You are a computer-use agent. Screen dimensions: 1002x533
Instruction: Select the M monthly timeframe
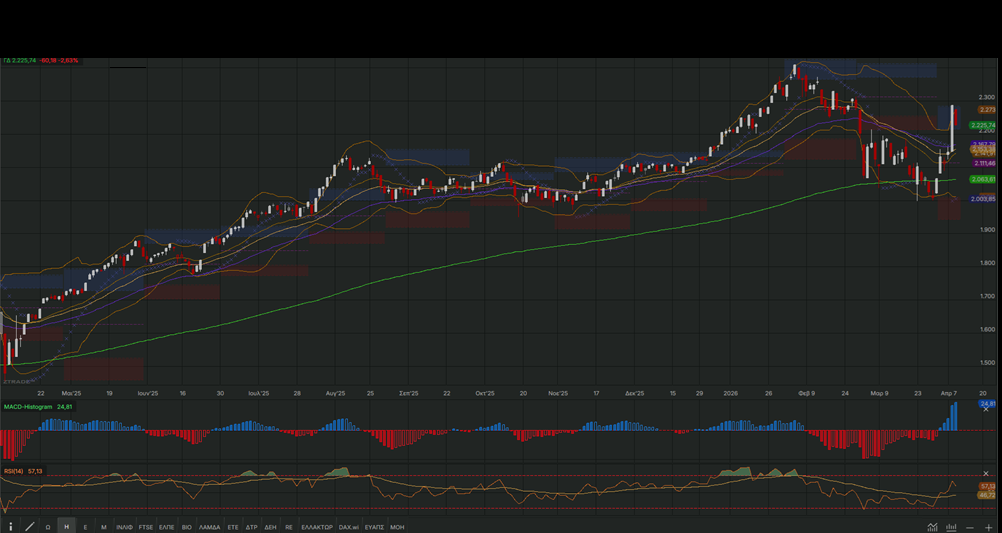pos(104,527)
